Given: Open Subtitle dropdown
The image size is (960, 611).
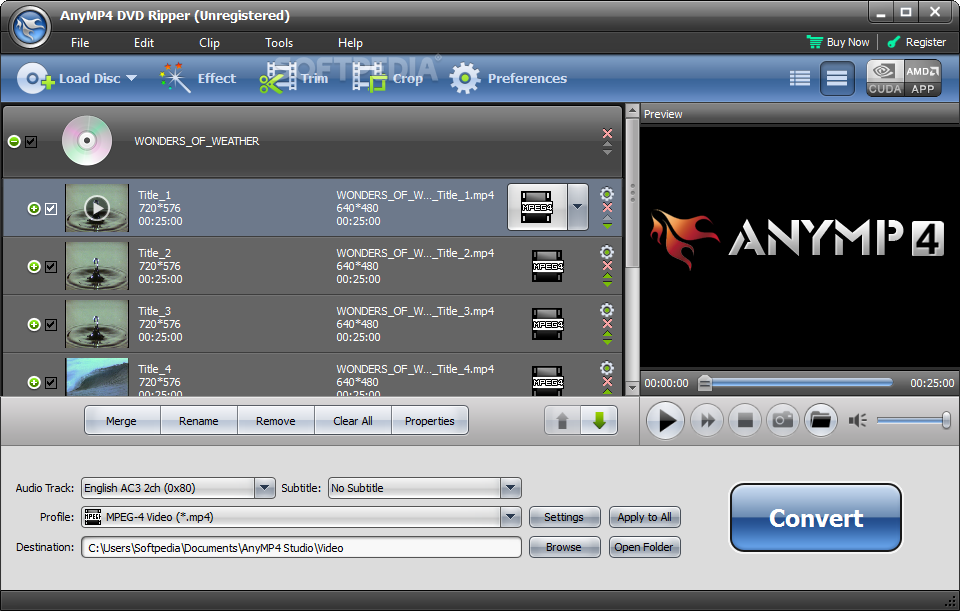Looking at the screenshot, I should [511, 488].
